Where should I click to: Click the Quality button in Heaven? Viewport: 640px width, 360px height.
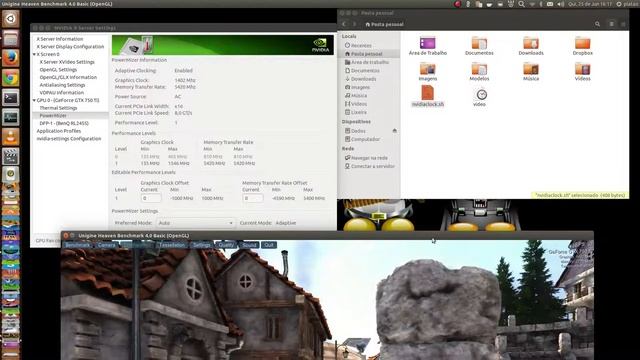[226, 245]
